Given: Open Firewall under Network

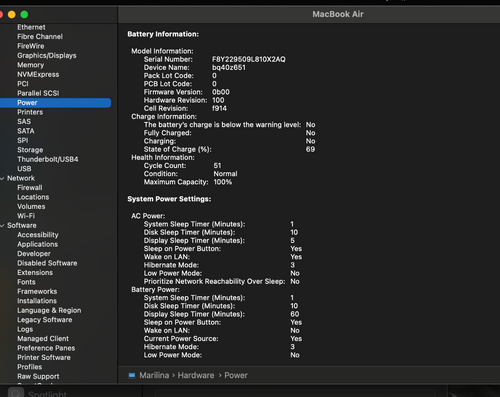Looking at the screenshot, I should 30,188.
